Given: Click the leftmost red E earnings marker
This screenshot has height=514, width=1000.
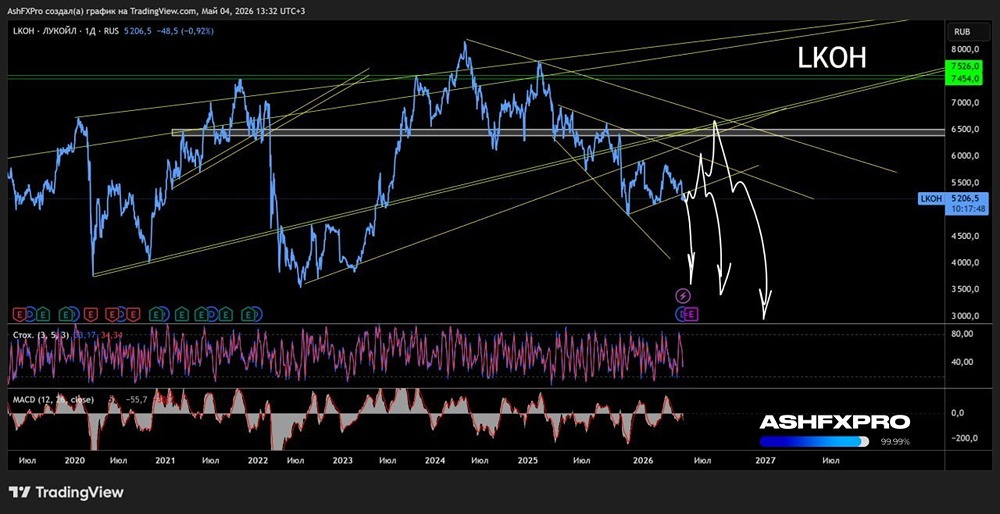Looking at the screenshot, I should 20,314.
